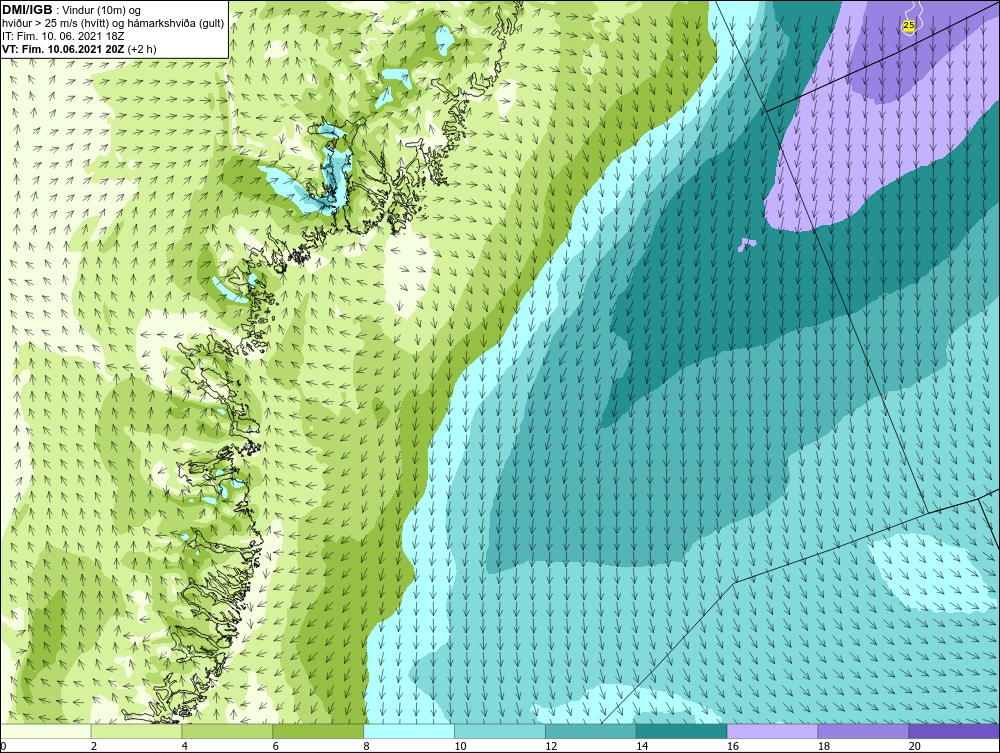Image resolution: width=1000 pixels, height=753 pixels.
Task: Select the 2–4 m/s light green legend swatch
Action: (x=136, y=731)
